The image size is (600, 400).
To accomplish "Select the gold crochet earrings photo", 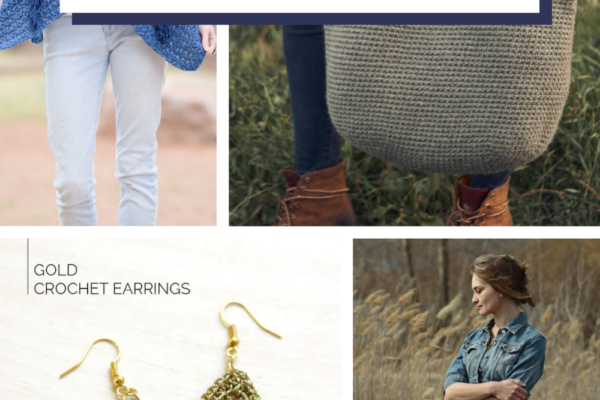I will coord(170,320).
